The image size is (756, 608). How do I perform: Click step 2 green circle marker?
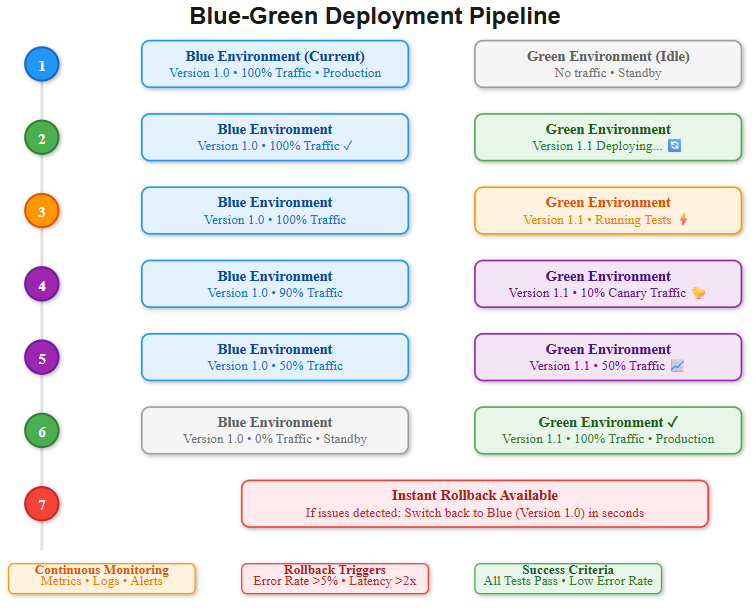click(42, 138)
